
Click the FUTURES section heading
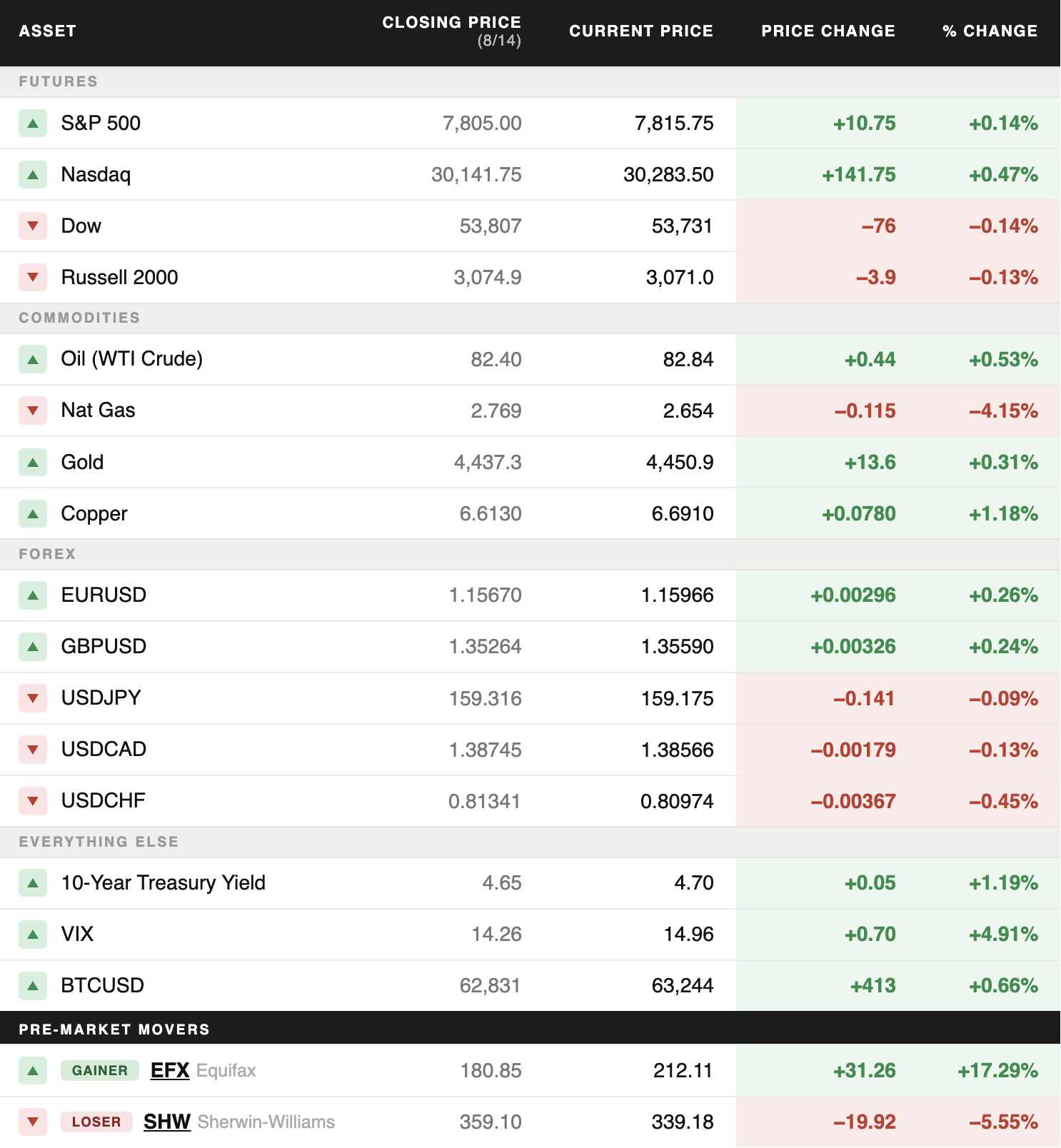click(59, 81)
